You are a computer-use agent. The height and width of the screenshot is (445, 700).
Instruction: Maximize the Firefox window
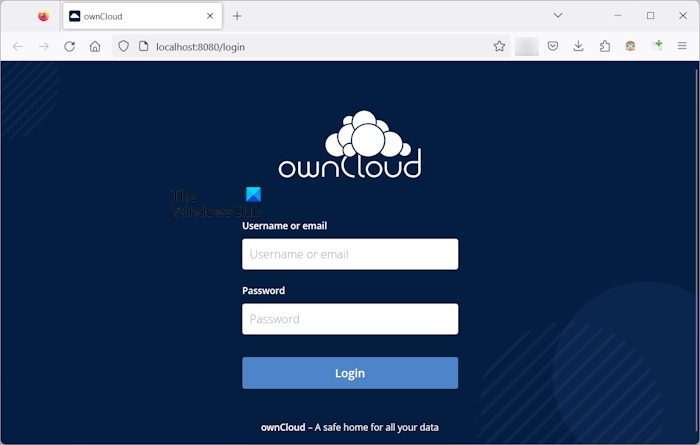[650, 16]
